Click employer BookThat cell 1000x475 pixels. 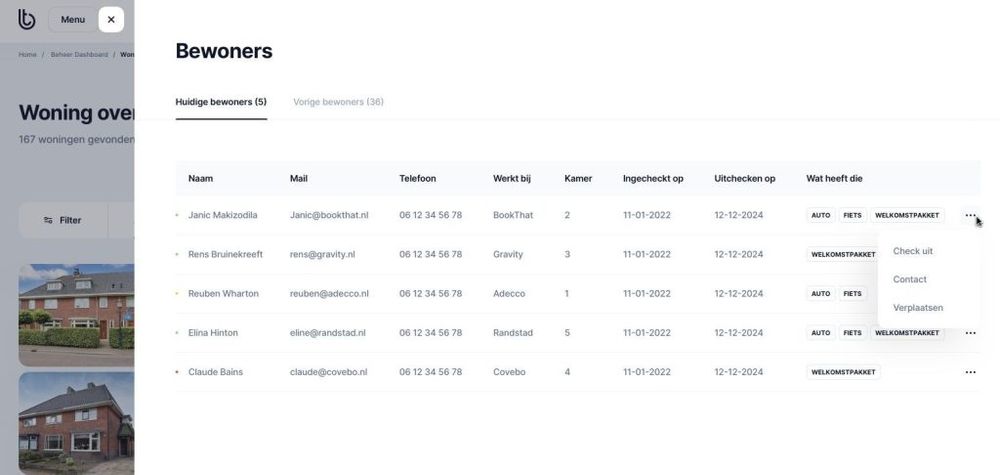[513, 216]
